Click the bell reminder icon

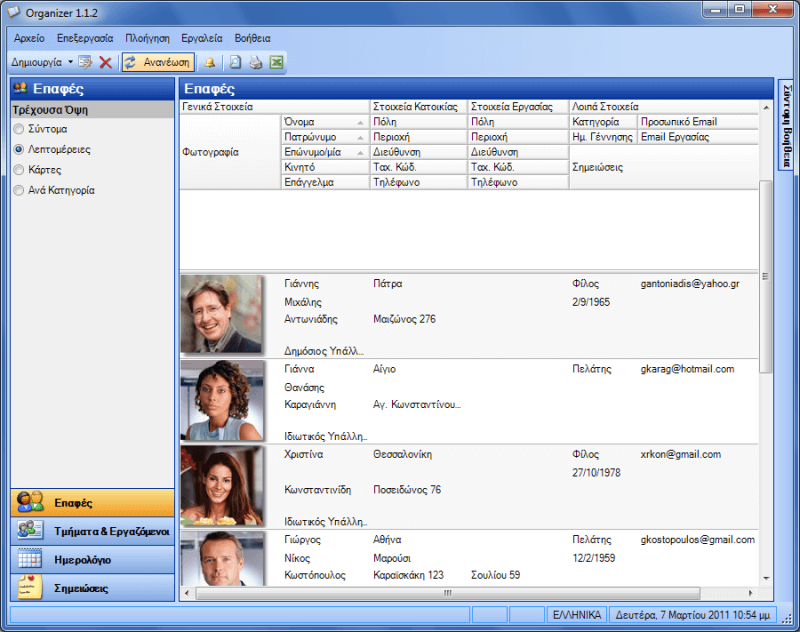tap(210, 62)
